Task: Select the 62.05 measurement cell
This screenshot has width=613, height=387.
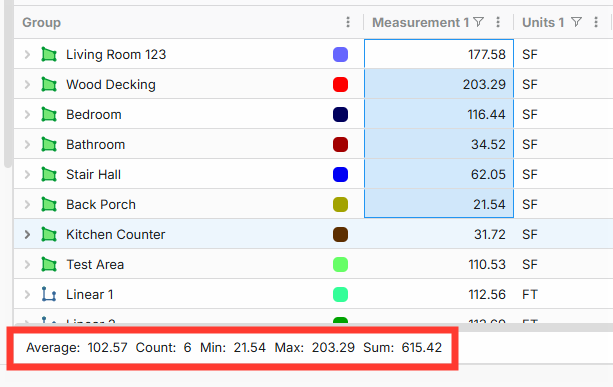Action: [x=439, y=174]
